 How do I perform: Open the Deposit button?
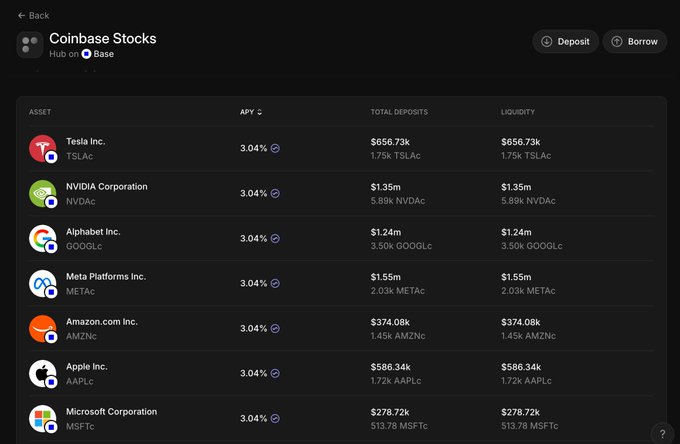coord(566,42)
